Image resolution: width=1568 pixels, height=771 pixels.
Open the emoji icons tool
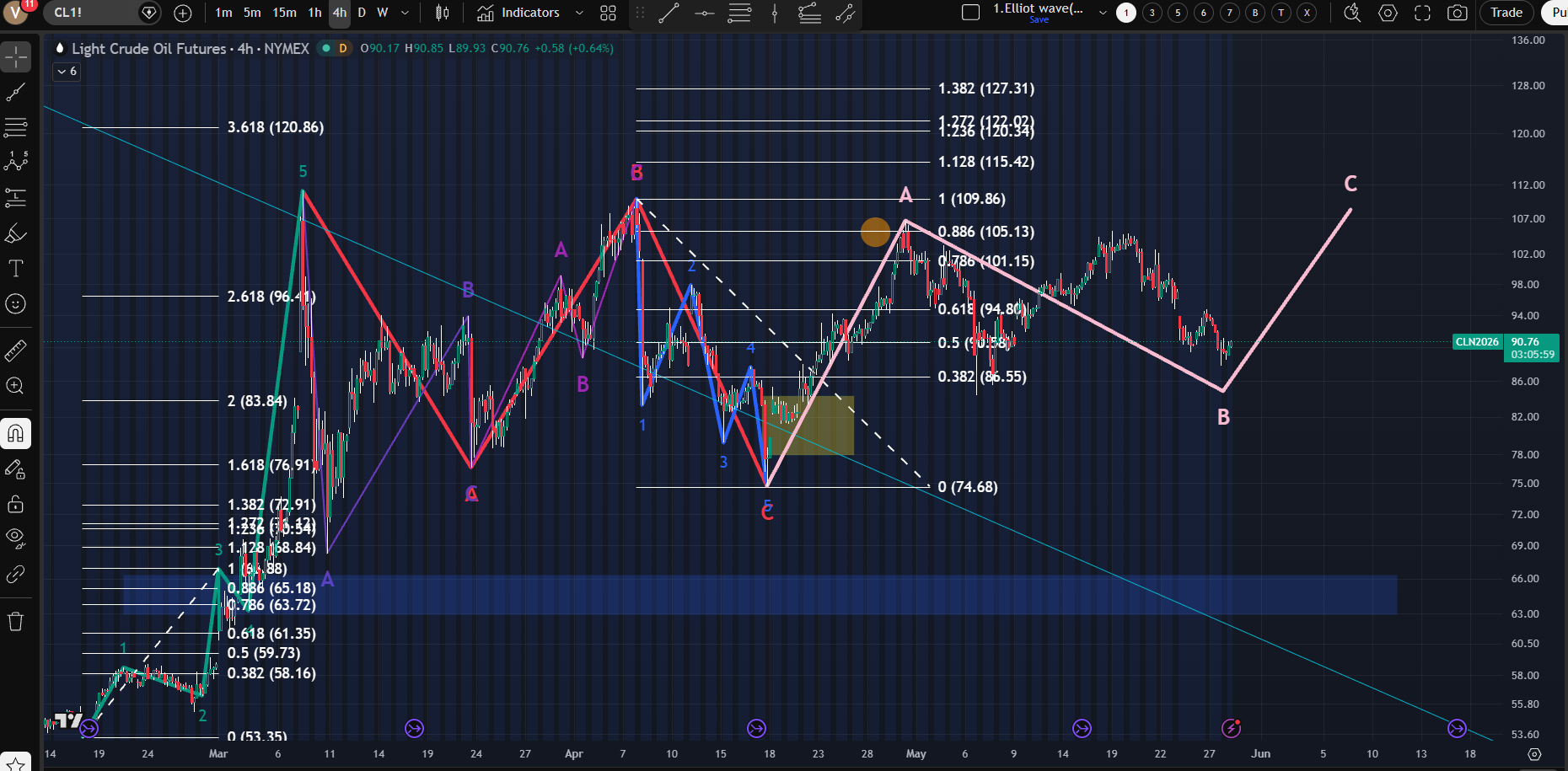tap(16, 303)
